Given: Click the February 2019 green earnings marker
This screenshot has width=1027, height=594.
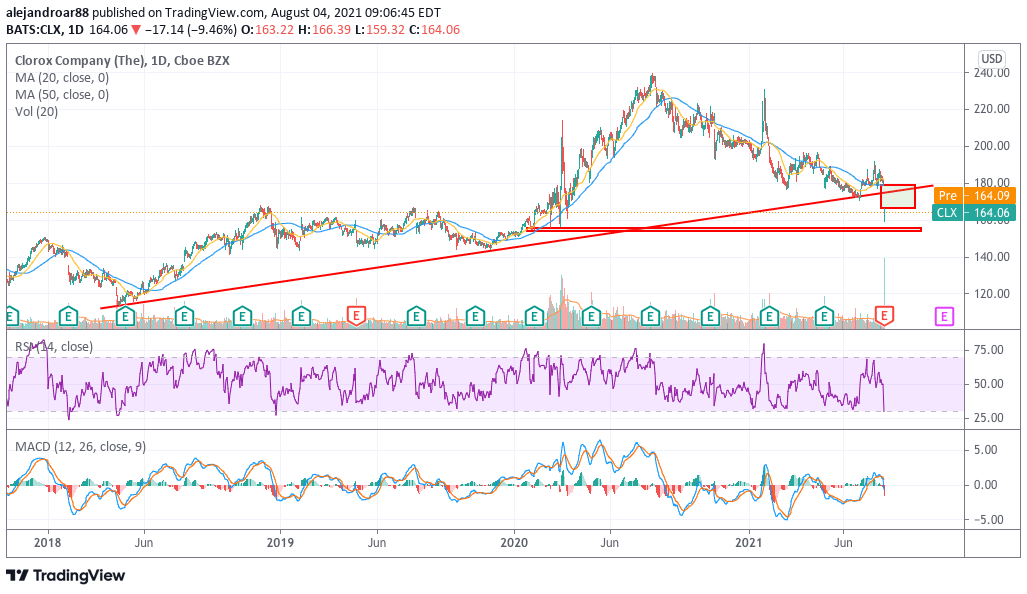Looking at the screenshot, I should tap(301, 316).
